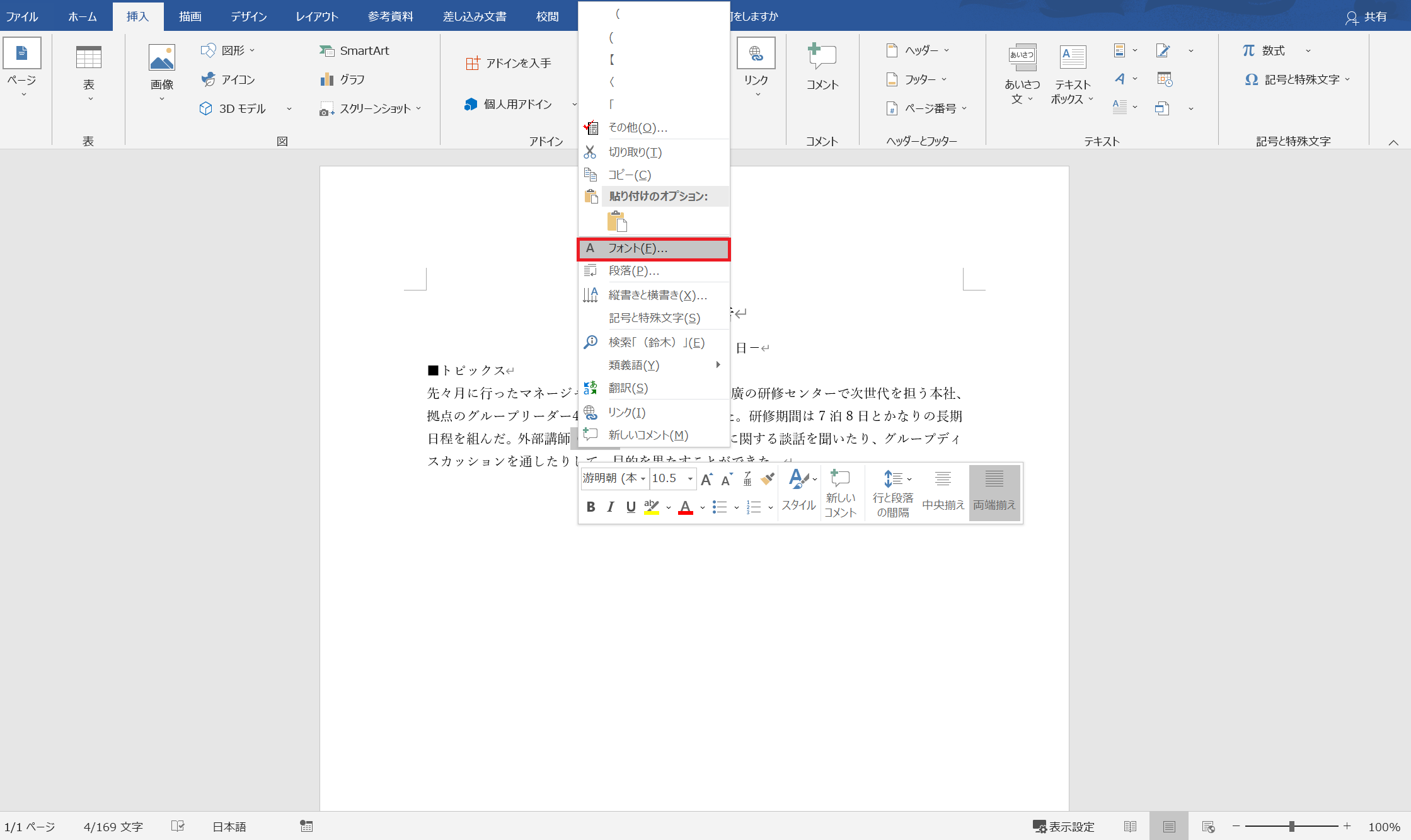Apply yellow text highlight color

(652, 507)
